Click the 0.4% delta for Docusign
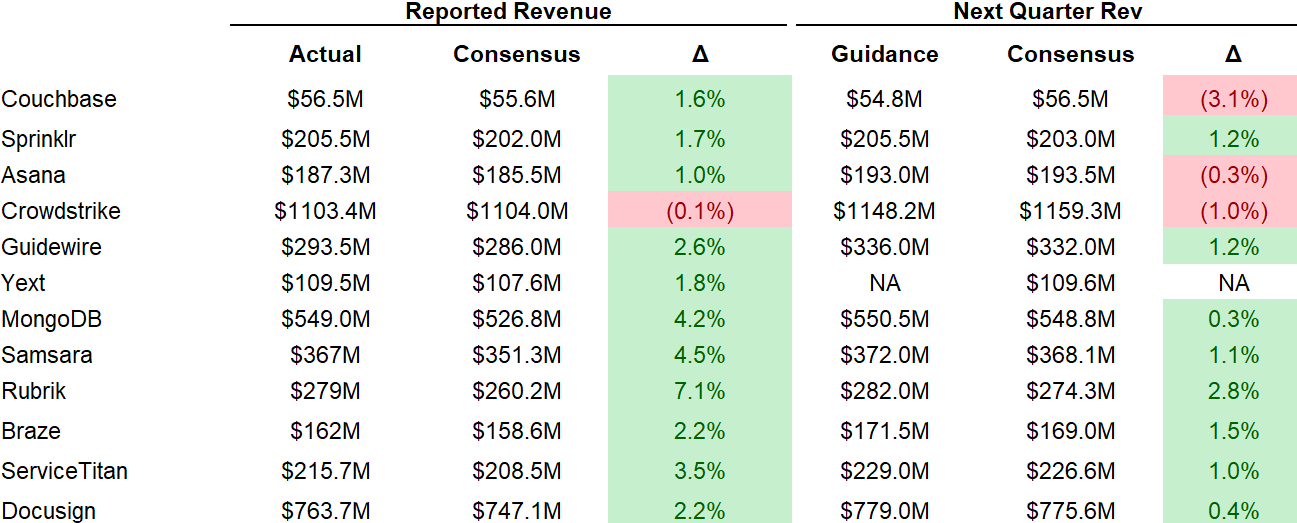Screen dimensions: 1297x523 1229,507
